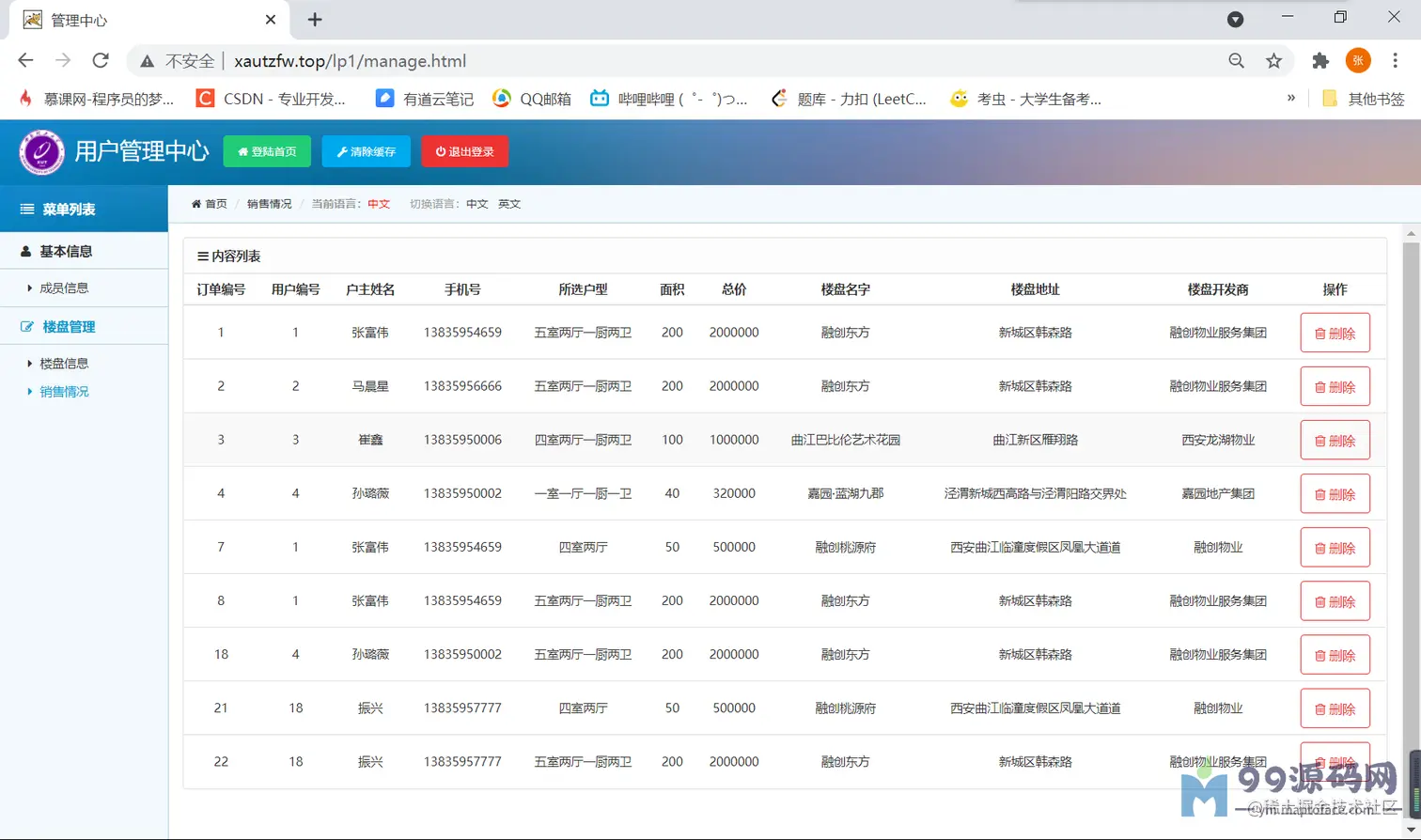Open the insecure site warning icon
Viewport: 1421px width, 840px height.
coord(147,61)
